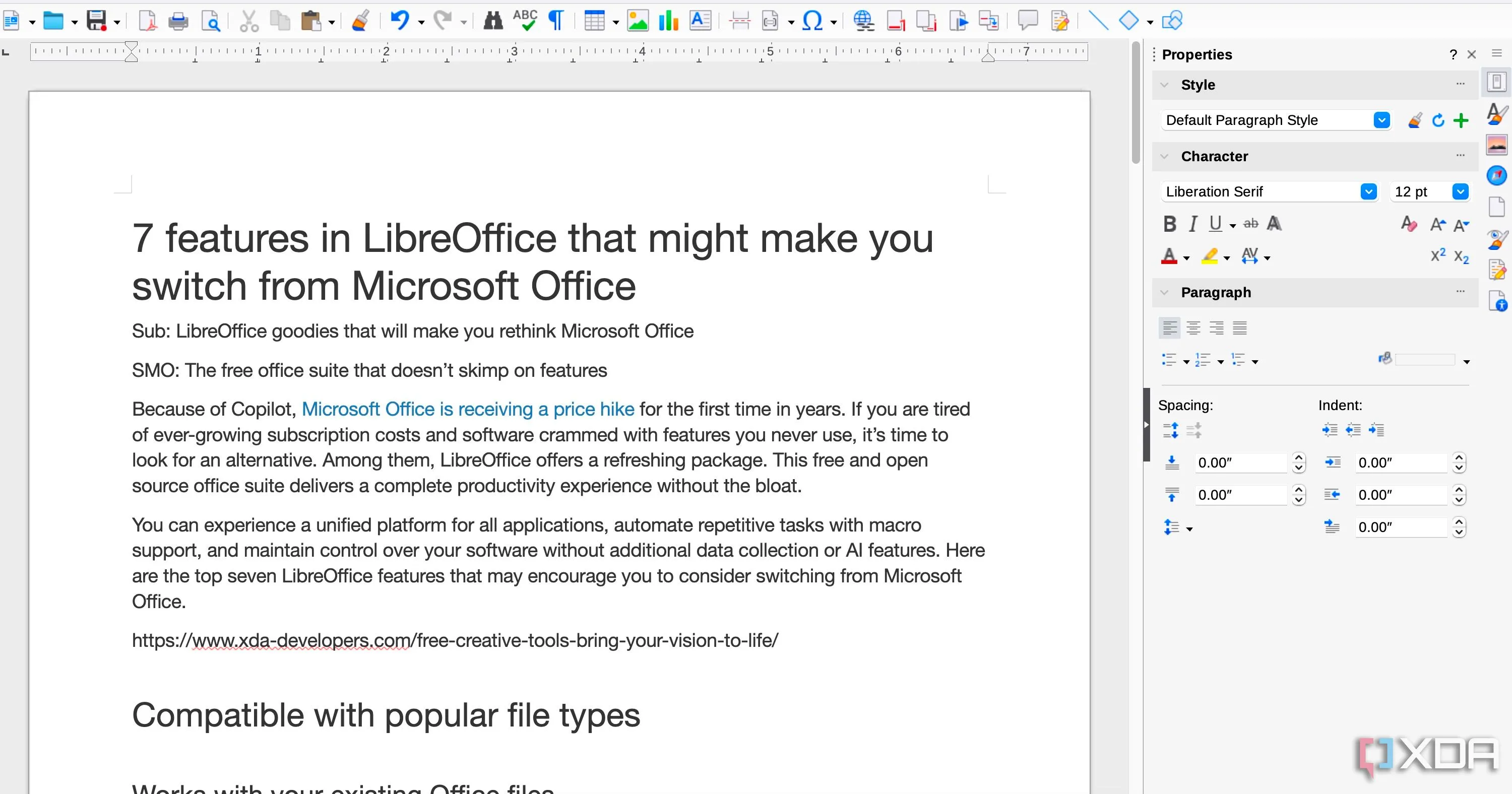Run Spelling check ABC icon

[525, 20]
